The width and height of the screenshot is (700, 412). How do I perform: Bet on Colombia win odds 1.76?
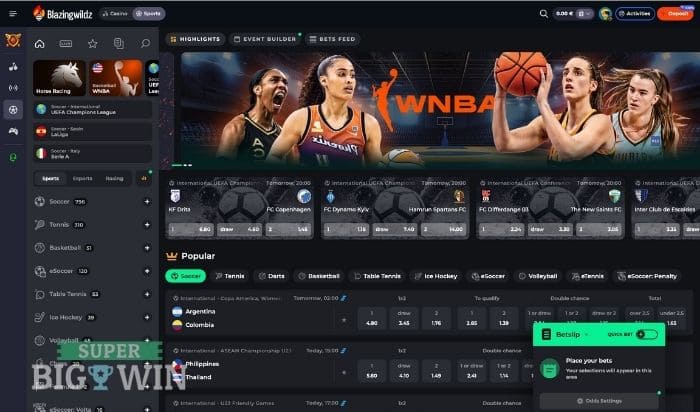point(437,318)
